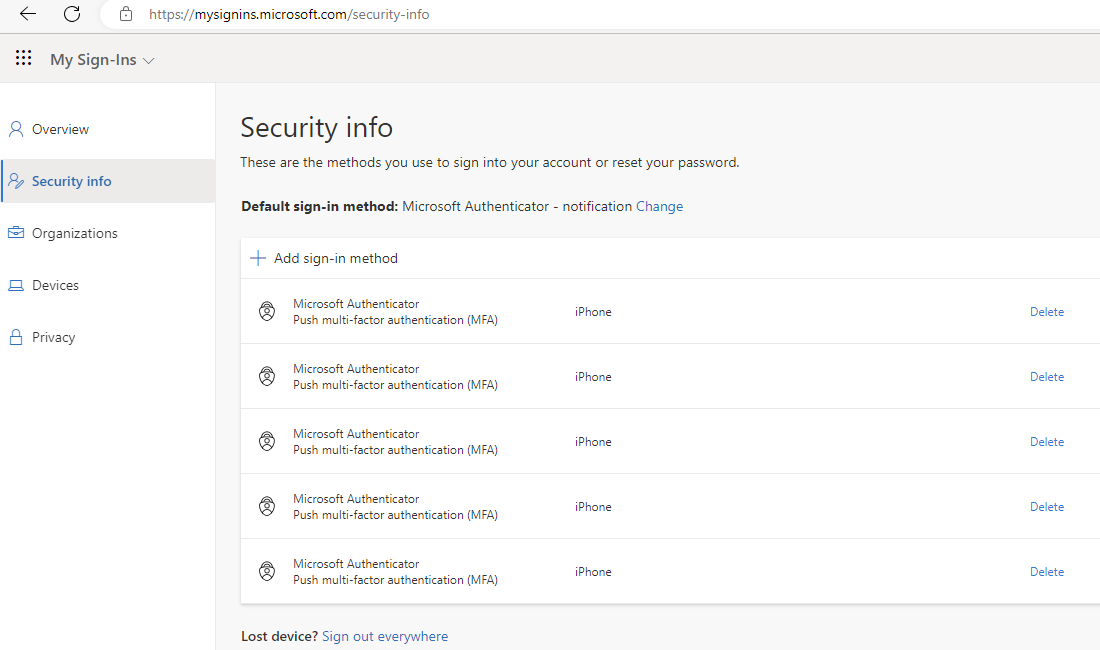Image resolution: width=1100 pixels, height=650 pixels.
Task: Click Authenticator icon in third row
Action: 267,441
